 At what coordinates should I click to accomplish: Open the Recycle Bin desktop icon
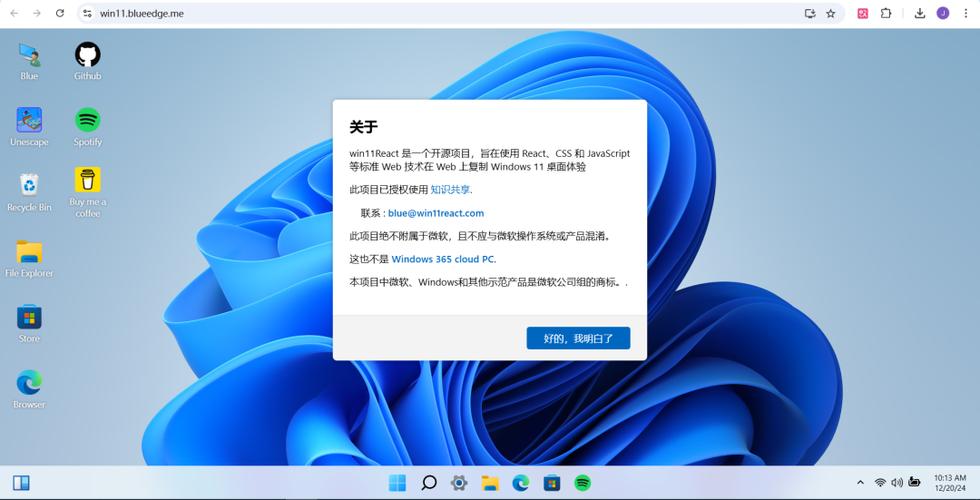click(29, 192)
